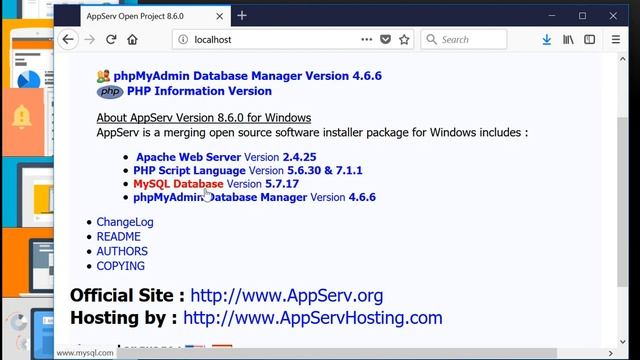The height and width of the screenshot is (360, 640).
Task: Click the Search box
Action: pos(464,40)
